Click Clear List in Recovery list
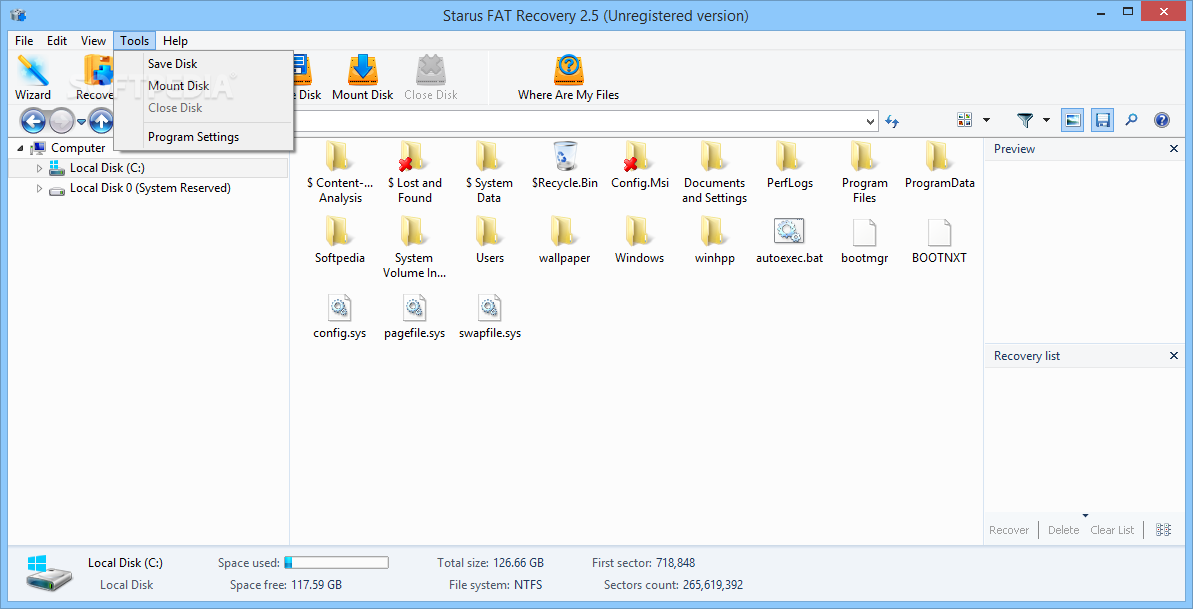1193x609 pixels. (1112, 530)
